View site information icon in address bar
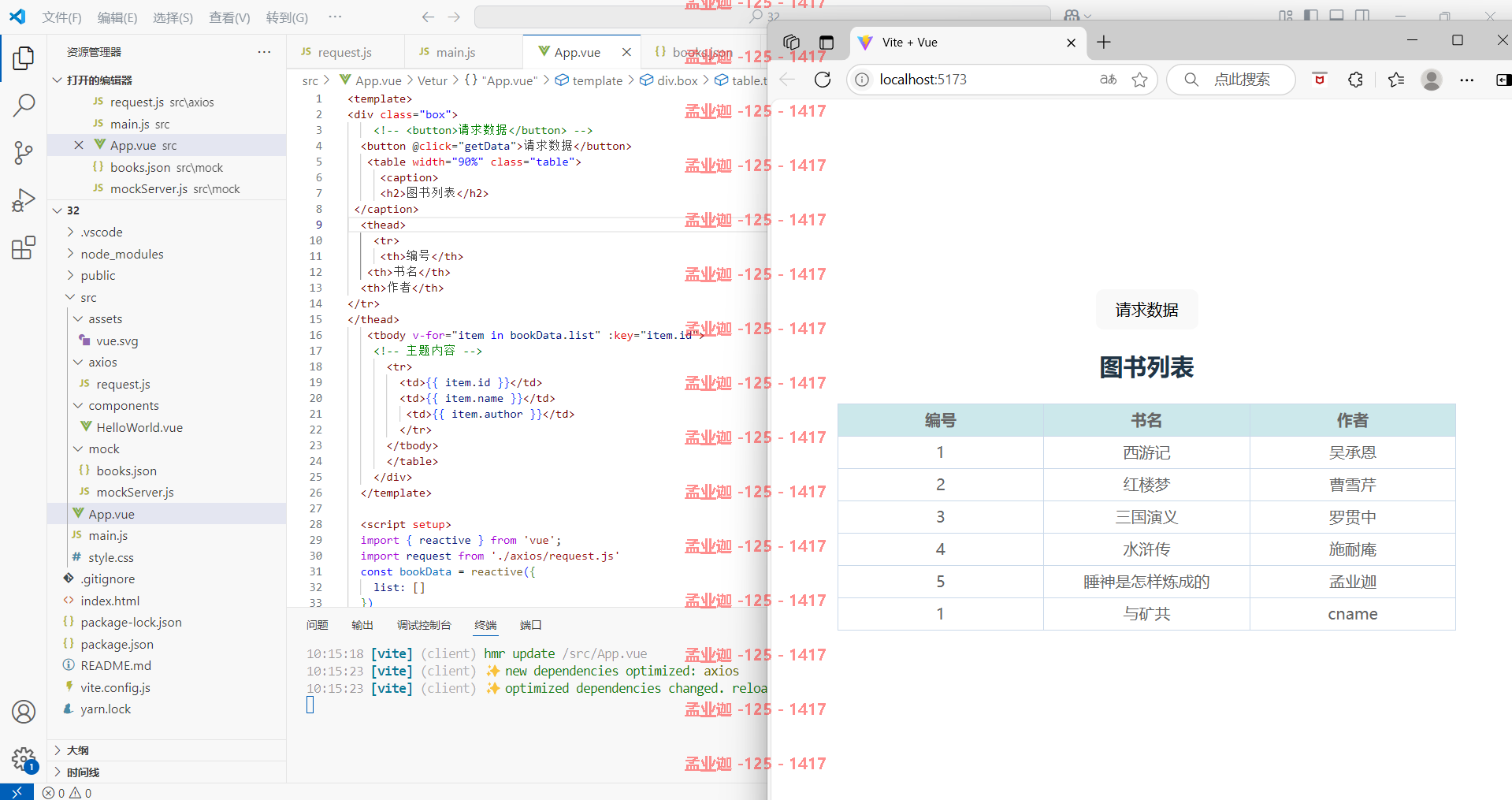 point(863,80)
